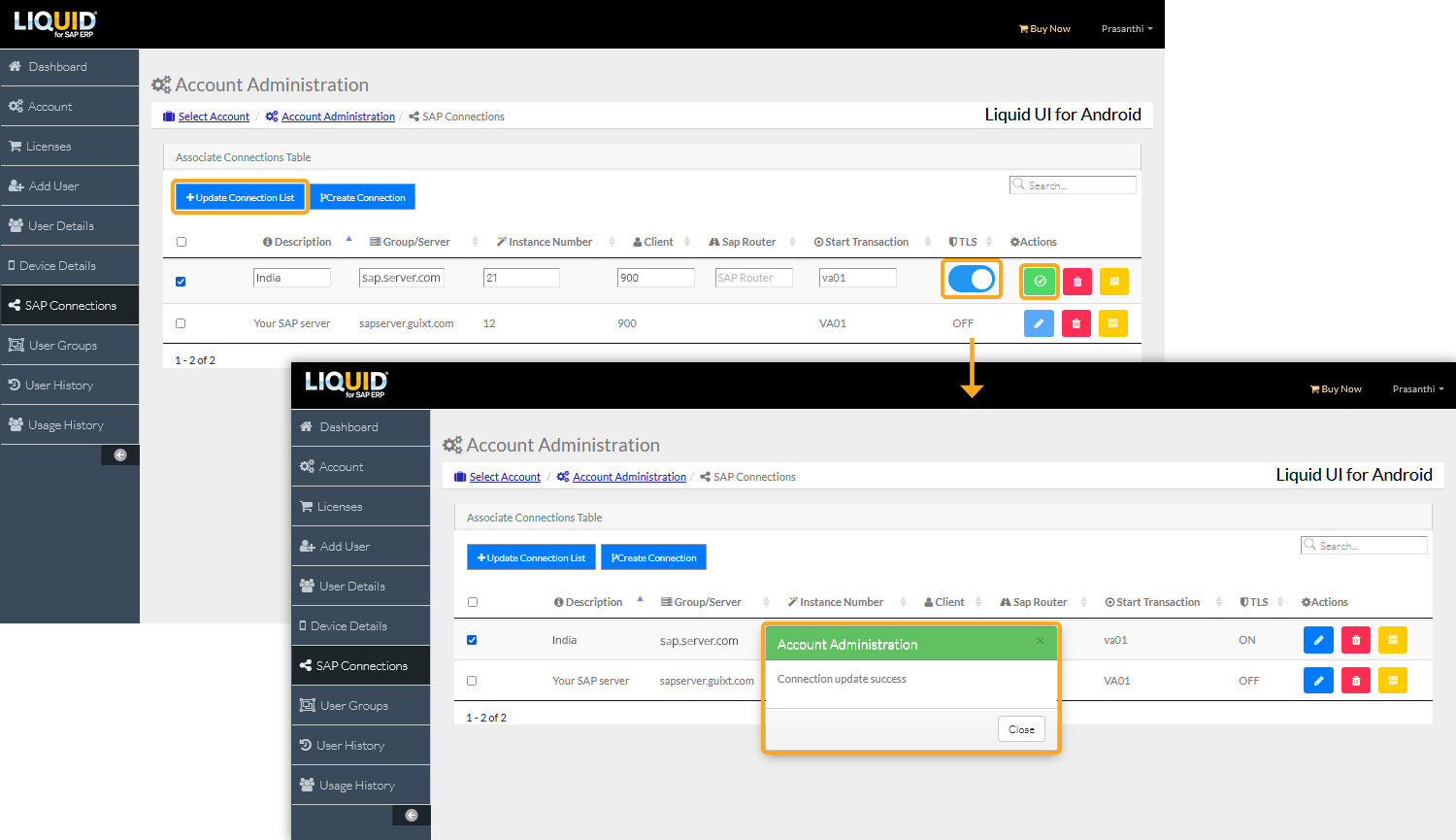Uncheck the India row checkbox in top table
1456x840 pixels.
181,282
